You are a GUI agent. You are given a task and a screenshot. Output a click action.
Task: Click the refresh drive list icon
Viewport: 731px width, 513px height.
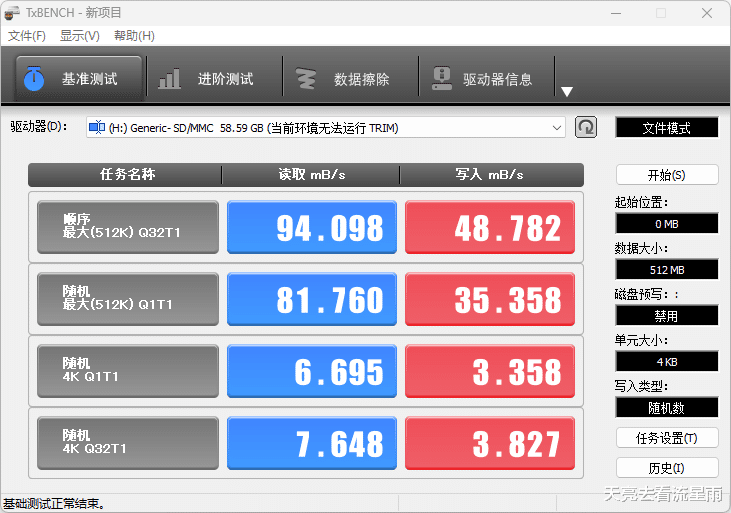click(x=586, y=127)
